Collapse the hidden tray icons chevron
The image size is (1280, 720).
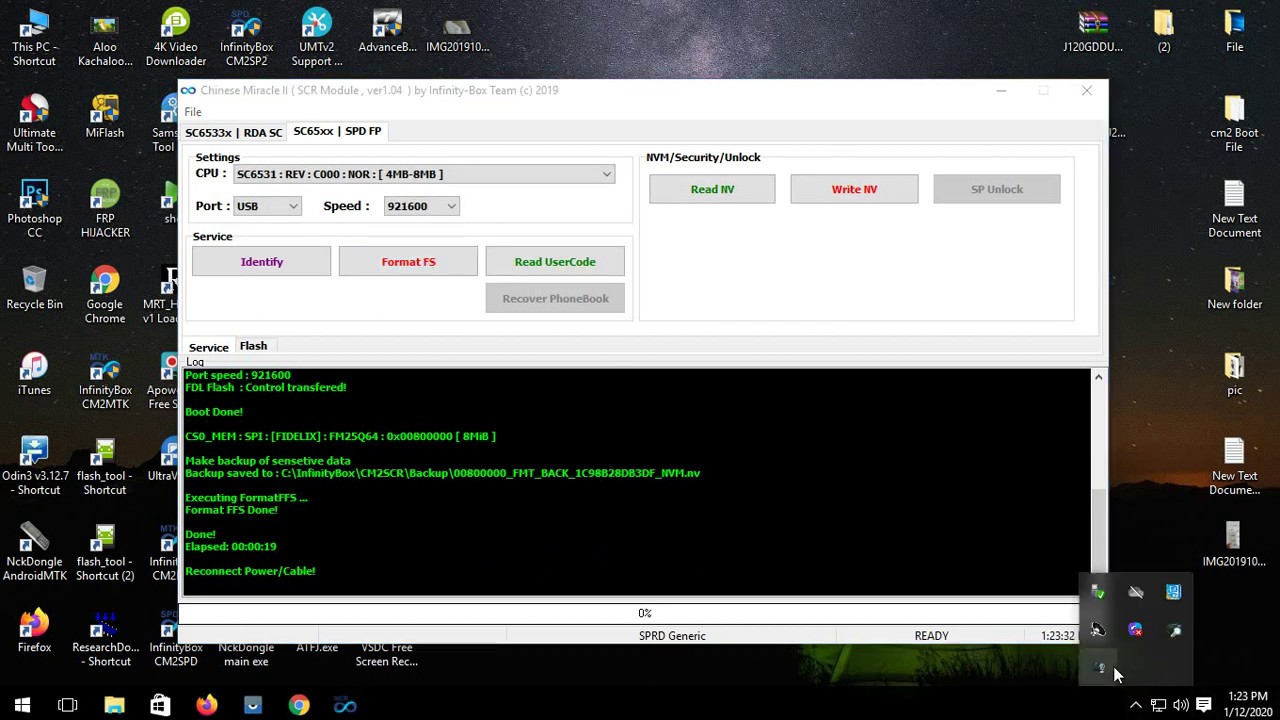(1135, 705)
